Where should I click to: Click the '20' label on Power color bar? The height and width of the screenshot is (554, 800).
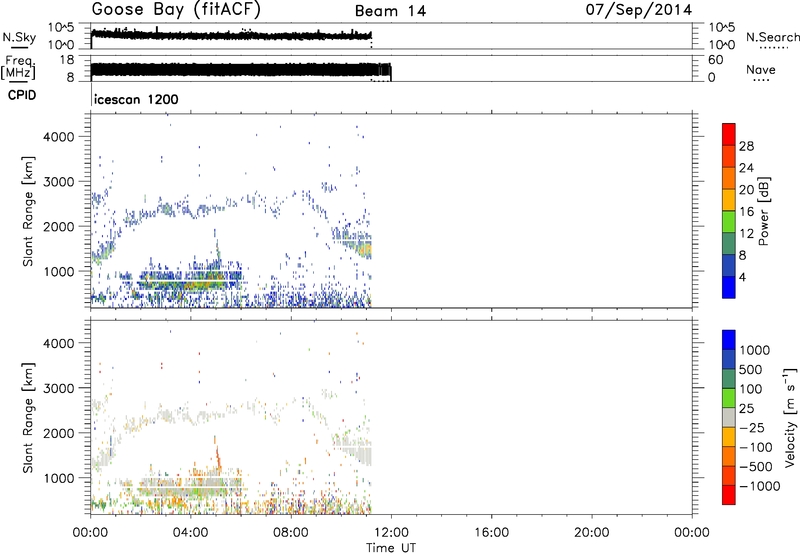(x=746, y=190)
